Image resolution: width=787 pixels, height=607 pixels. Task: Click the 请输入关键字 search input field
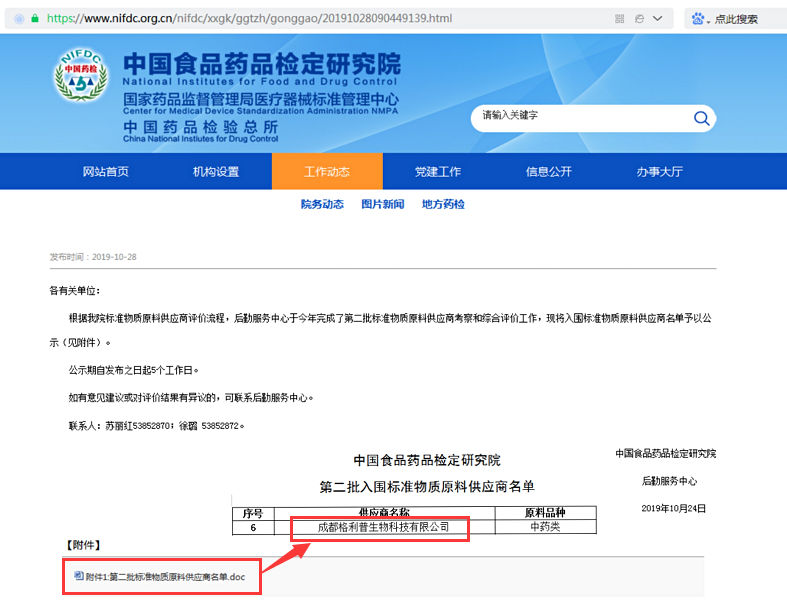(x=580, y=117)
